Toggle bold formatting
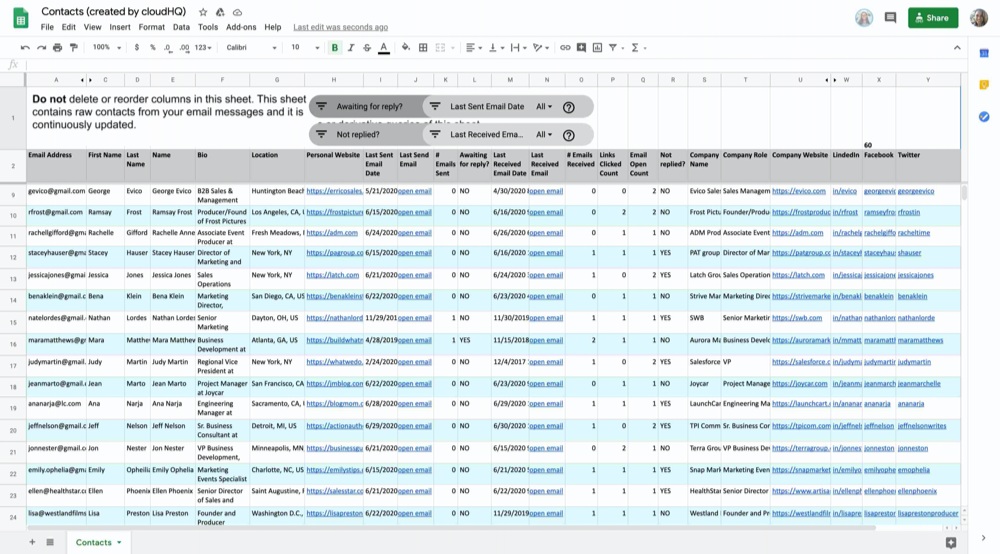 point(334,48)
